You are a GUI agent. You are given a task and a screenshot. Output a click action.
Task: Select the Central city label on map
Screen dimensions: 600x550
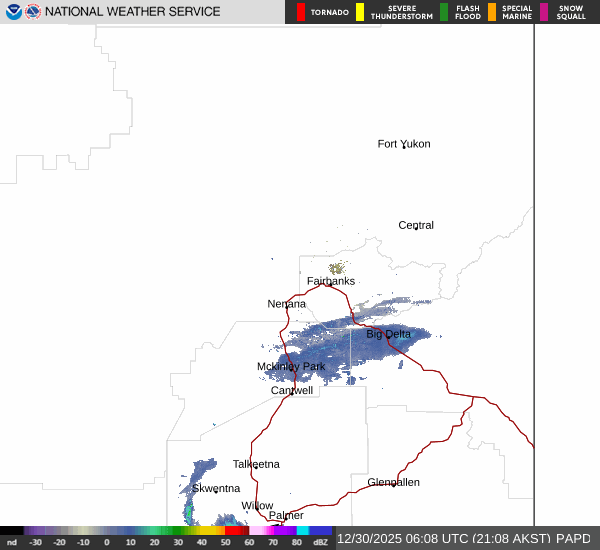(x=416, y=225)
